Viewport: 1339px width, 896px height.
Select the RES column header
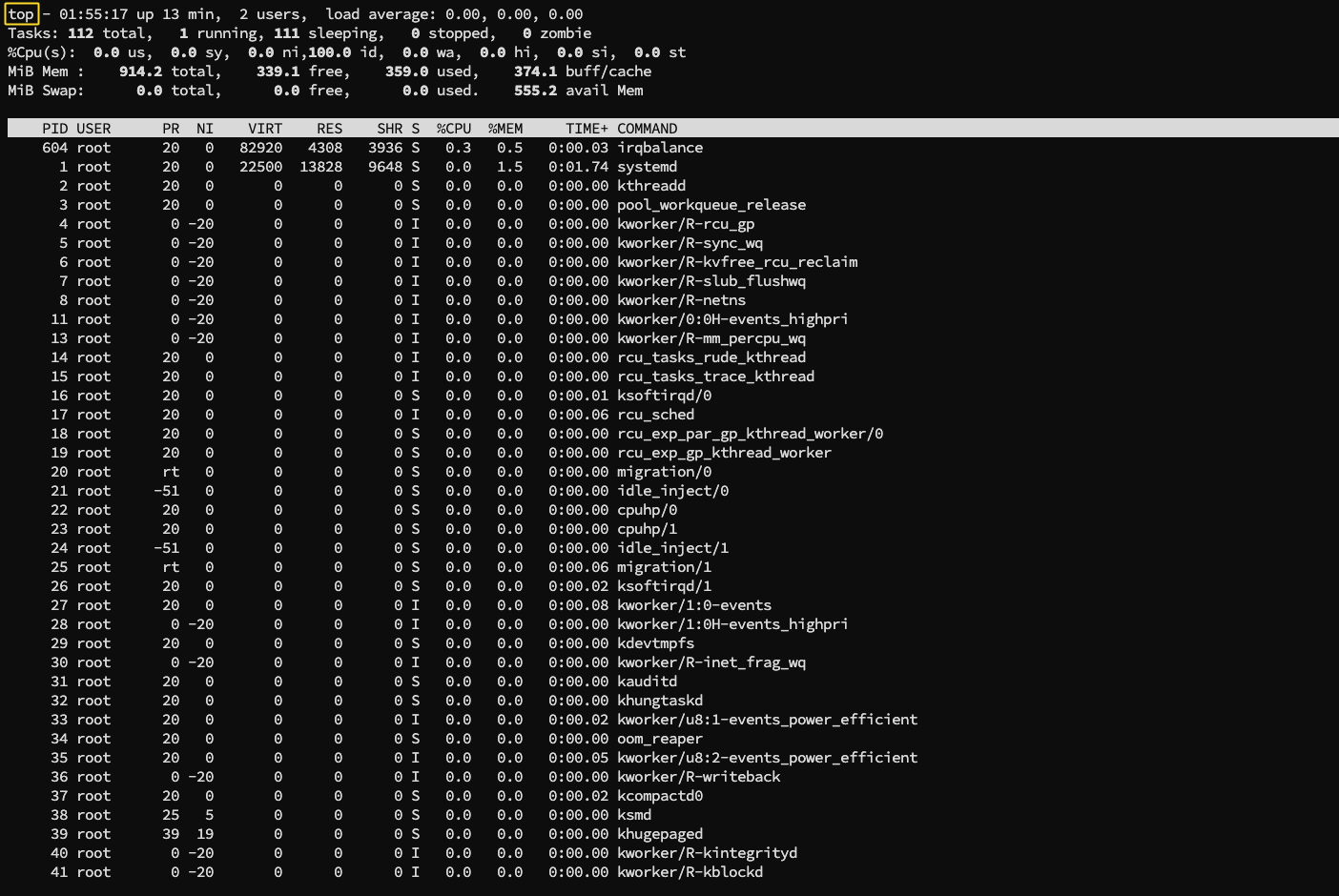tap(330, 129)
